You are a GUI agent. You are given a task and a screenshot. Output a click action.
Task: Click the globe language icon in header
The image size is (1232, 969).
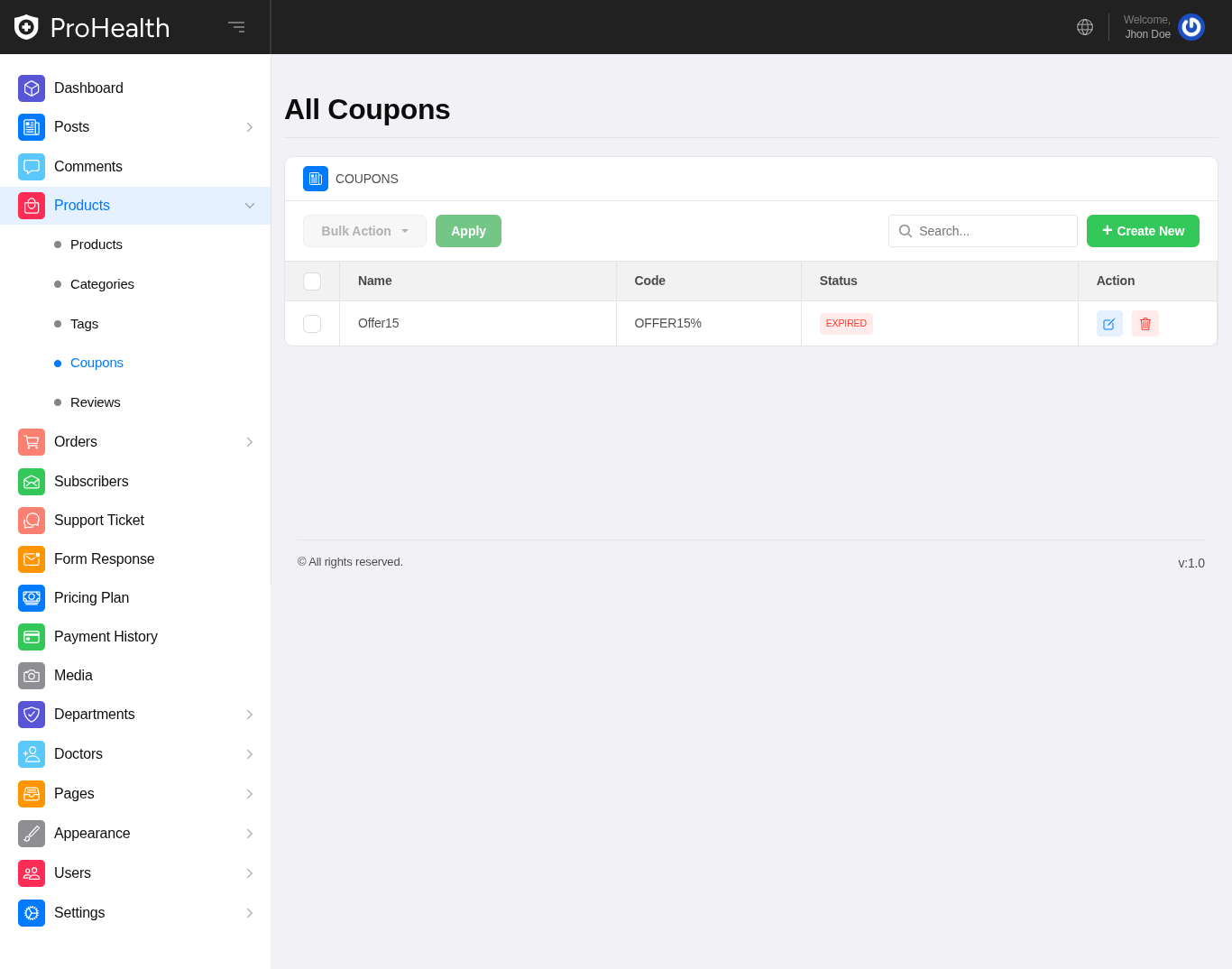pos(1085,27)
